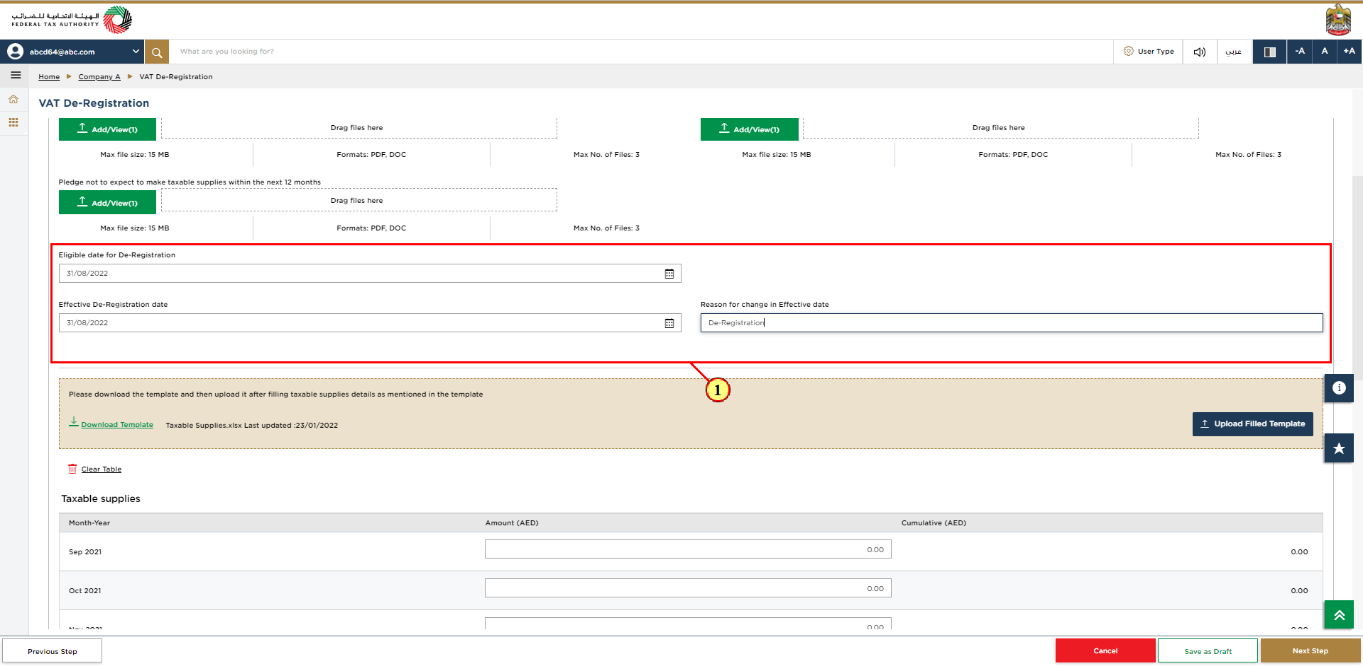
Task: Click first Add/View(1) button top left
Action: coord(107,129)
